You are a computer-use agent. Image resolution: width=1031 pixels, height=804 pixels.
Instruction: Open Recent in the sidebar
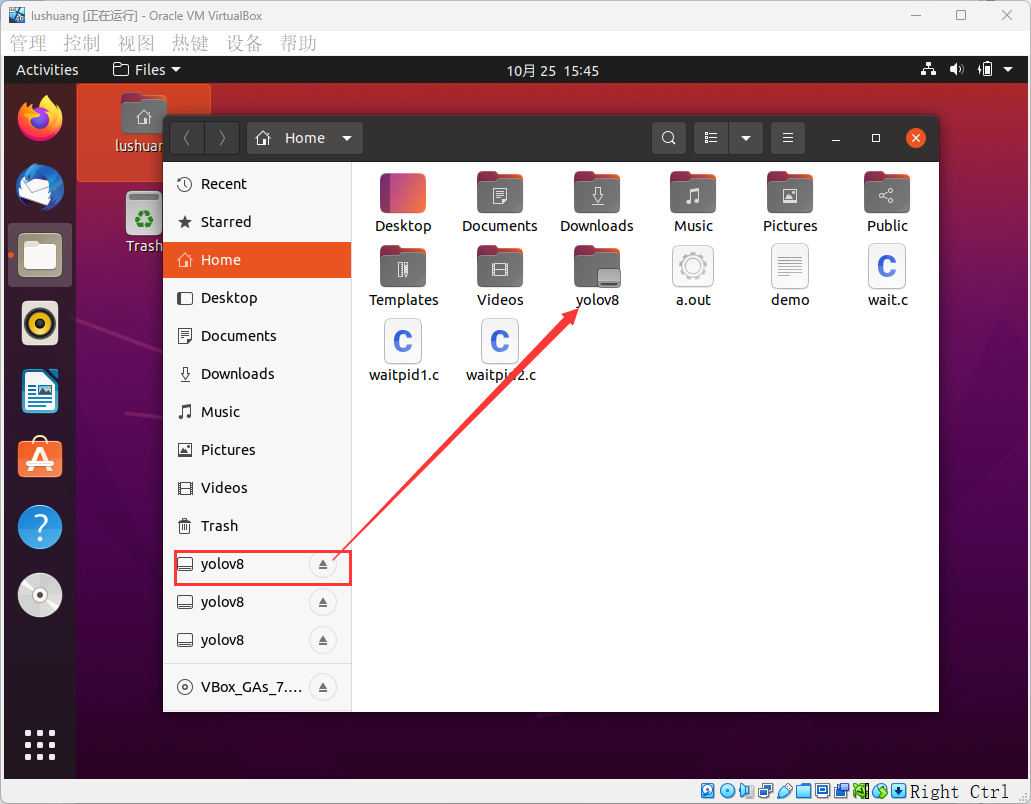pos(257,184)
